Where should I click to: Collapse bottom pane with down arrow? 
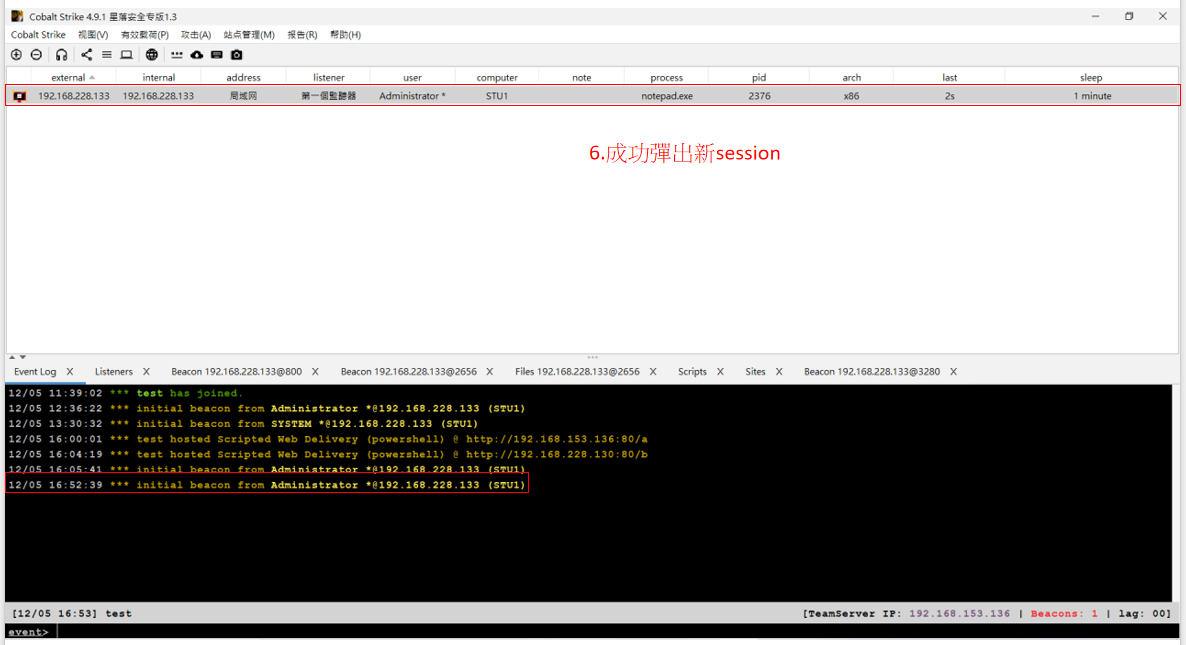pos(23,357)
